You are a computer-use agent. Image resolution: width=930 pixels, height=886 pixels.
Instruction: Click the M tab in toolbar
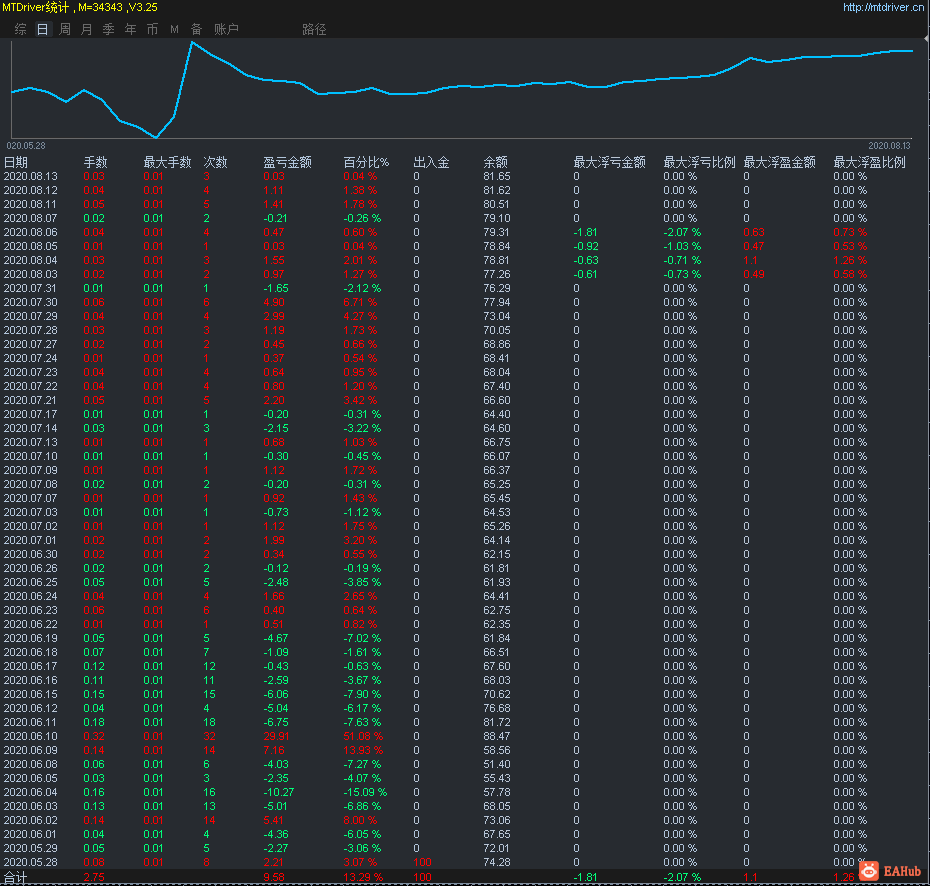174,29
